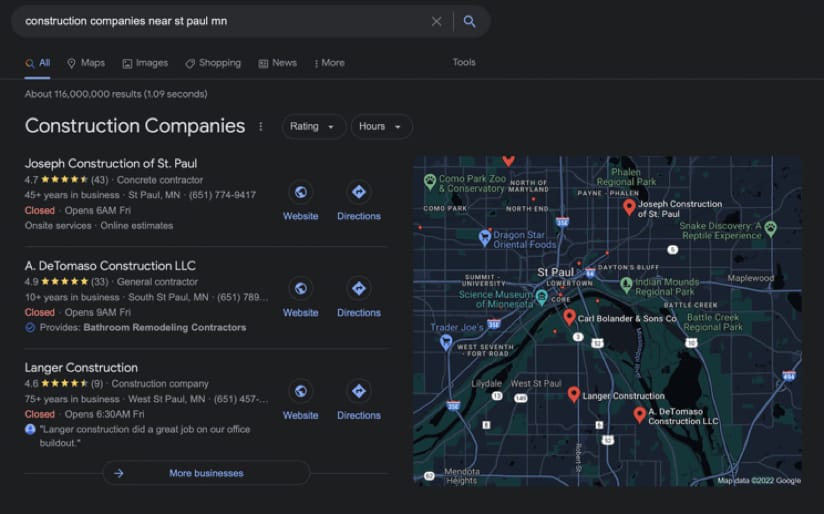Screen dimensions: 824x514
Task: Click the Maplewood label on the map
Action: tap(750, 278)
